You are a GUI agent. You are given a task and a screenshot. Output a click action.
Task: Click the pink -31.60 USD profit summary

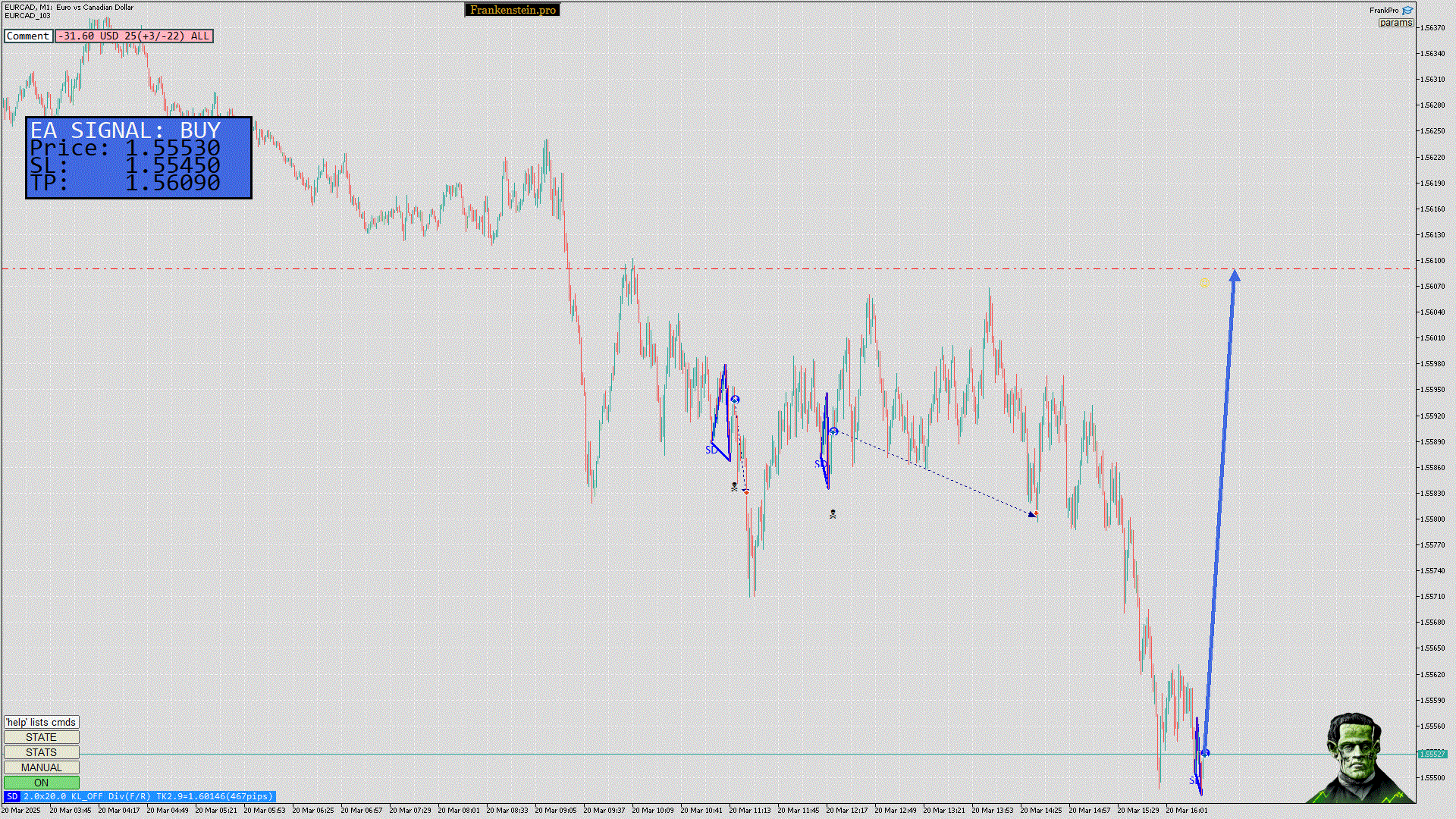tap(133, 36)
